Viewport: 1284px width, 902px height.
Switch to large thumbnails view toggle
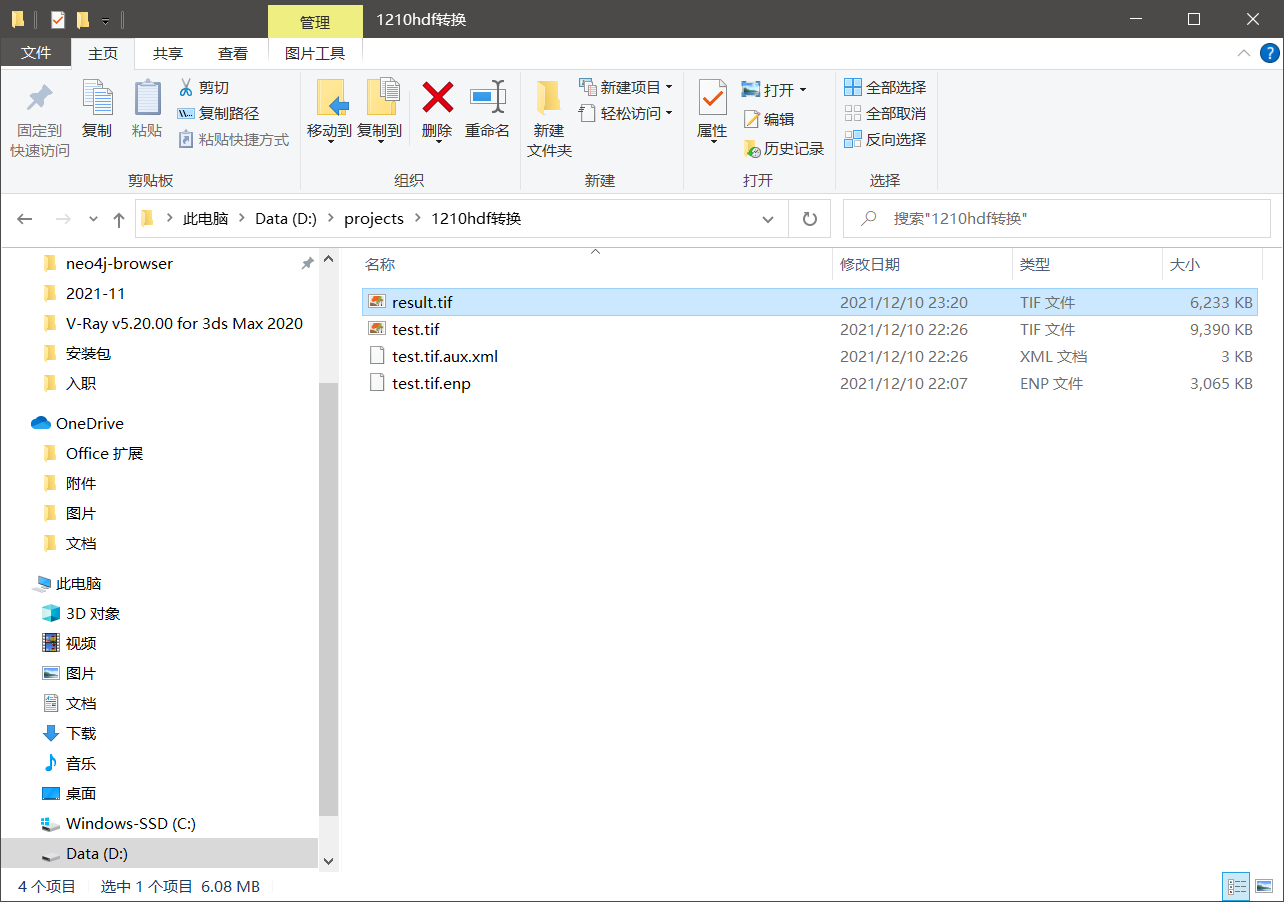(x=1264, y=886)
